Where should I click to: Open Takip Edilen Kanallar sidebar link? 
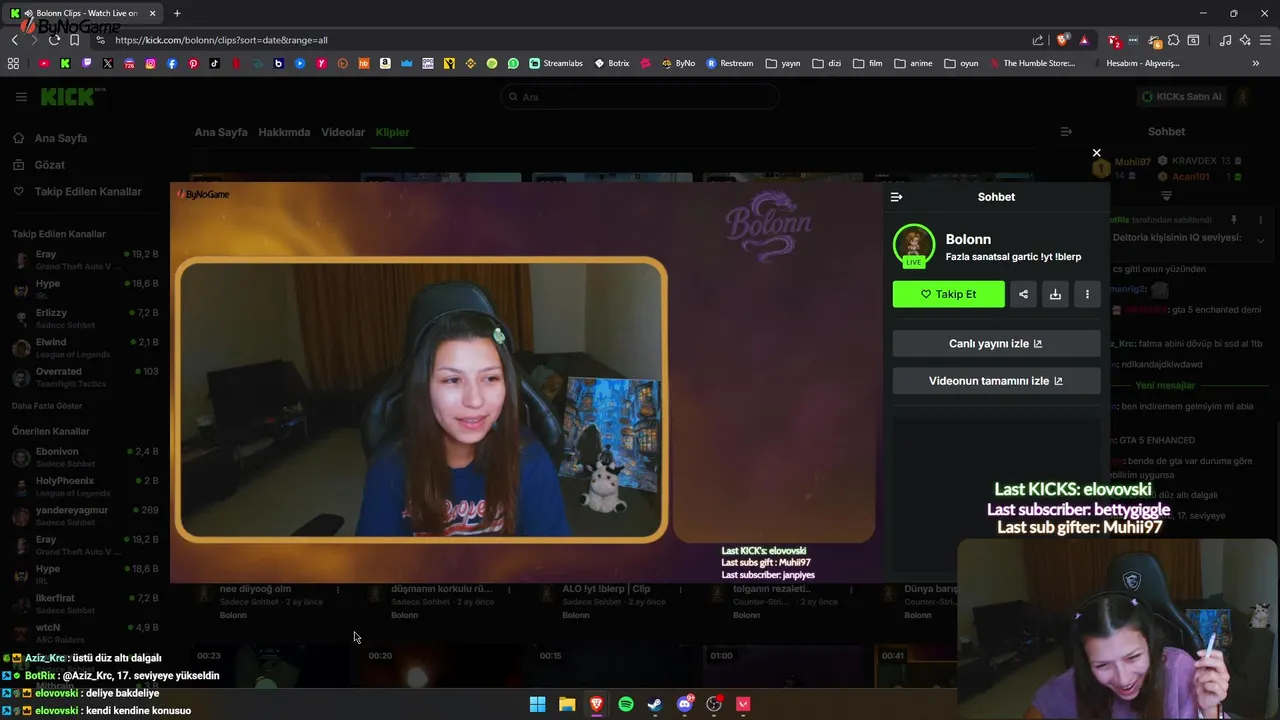[88, 191]
